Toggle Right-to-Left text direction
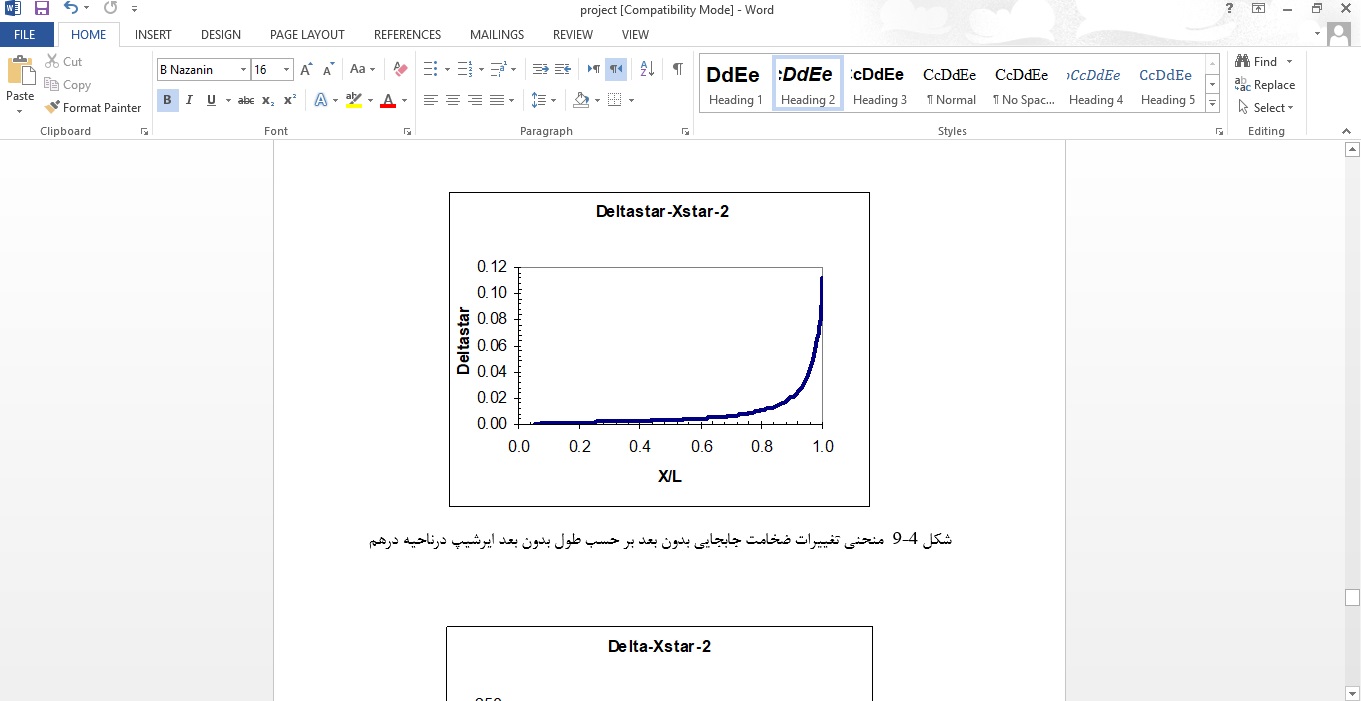The image size is (1361, 701). coord(616,69)
